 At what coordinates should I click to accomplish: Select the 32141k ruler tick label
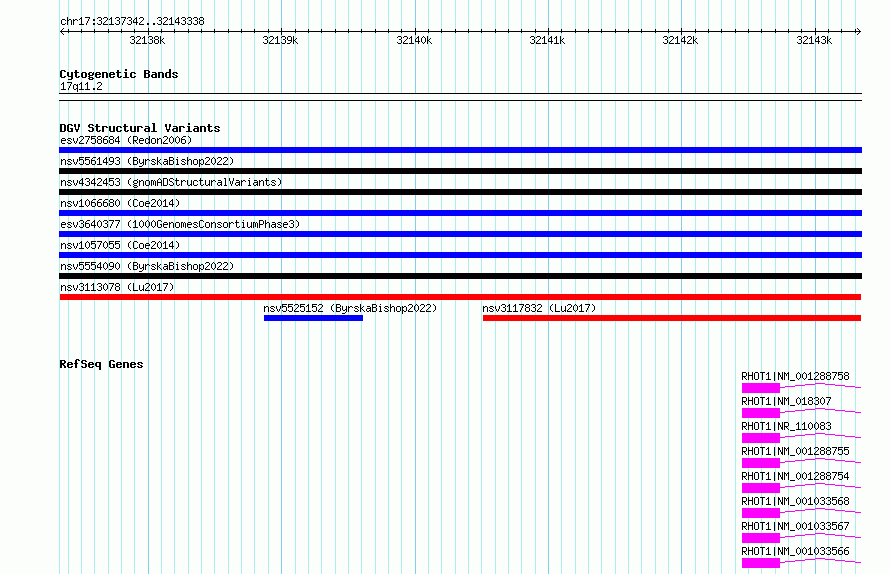(x=547, y=40)
